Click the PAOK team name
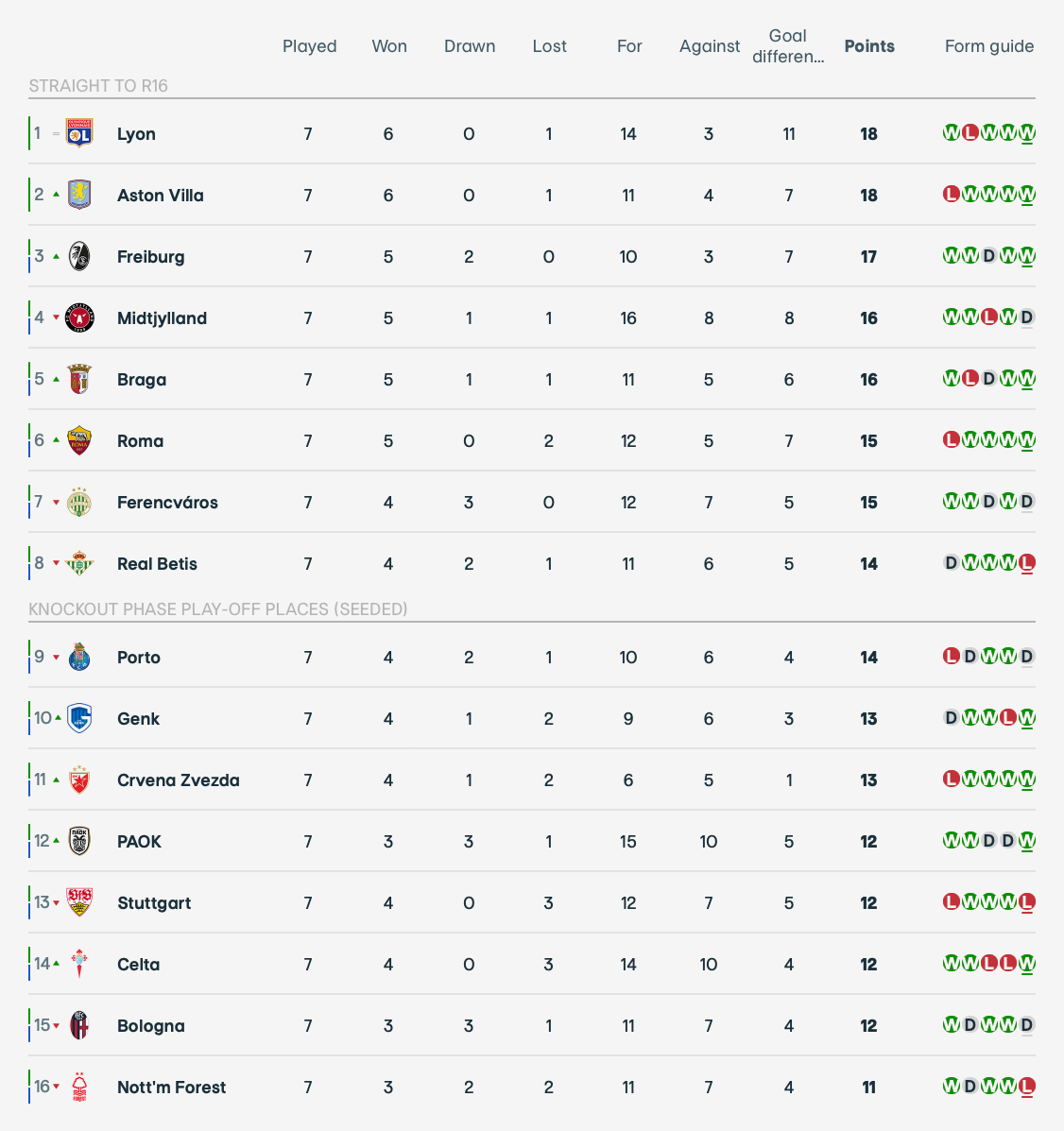Image resolution: width=1064 pixels, height=1131 pixels. pyautogui.click(x=139, y=842)
